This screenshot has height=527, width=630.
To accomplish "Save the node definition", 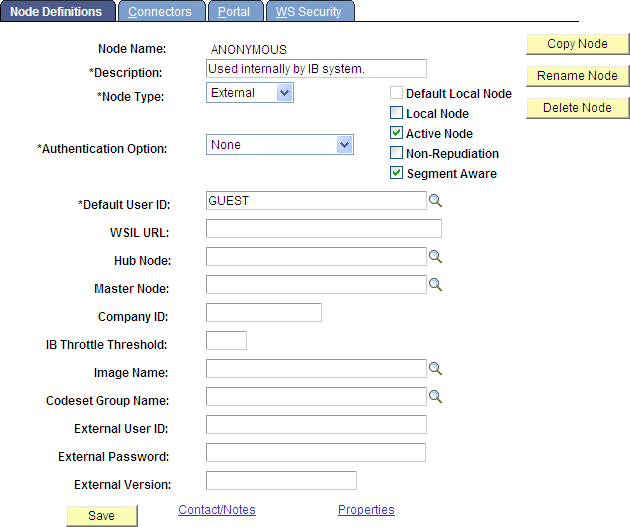I will pos(101,516).
